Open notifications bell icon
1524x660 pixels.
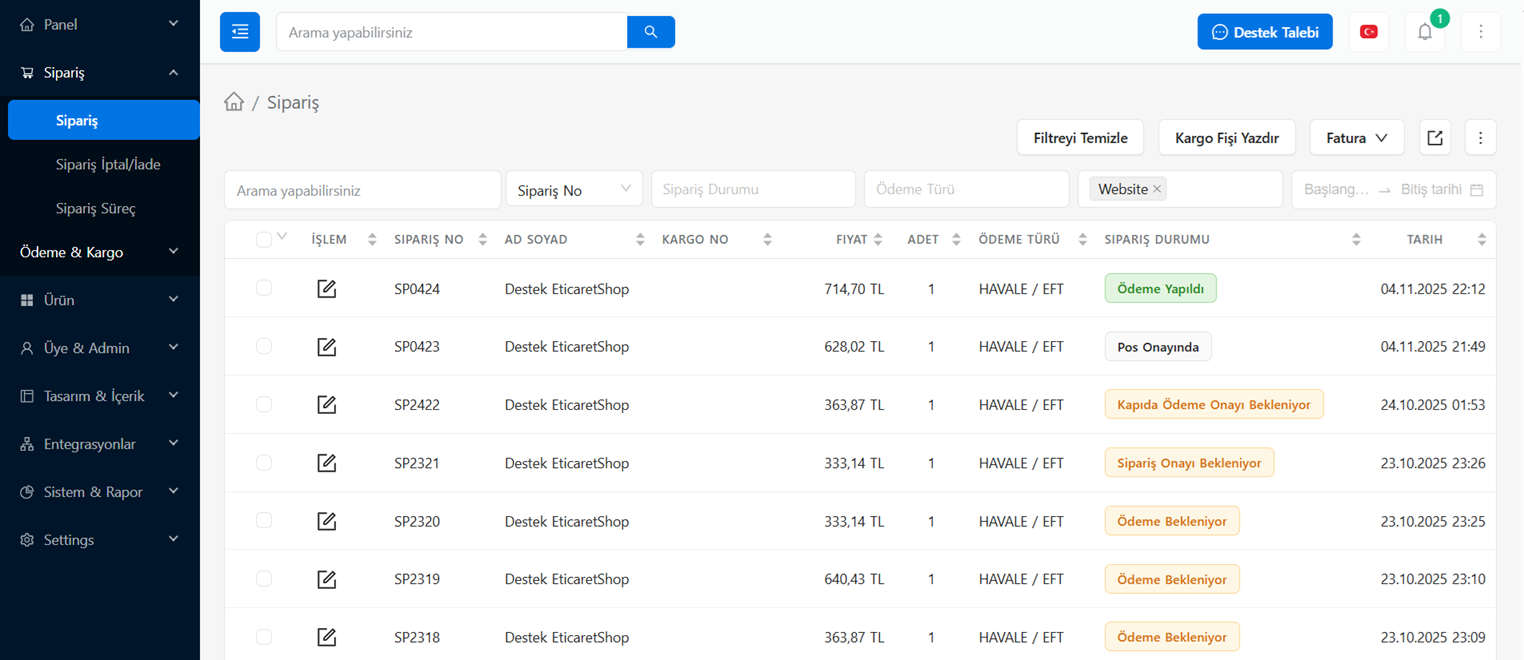[x=1425, y=32]
